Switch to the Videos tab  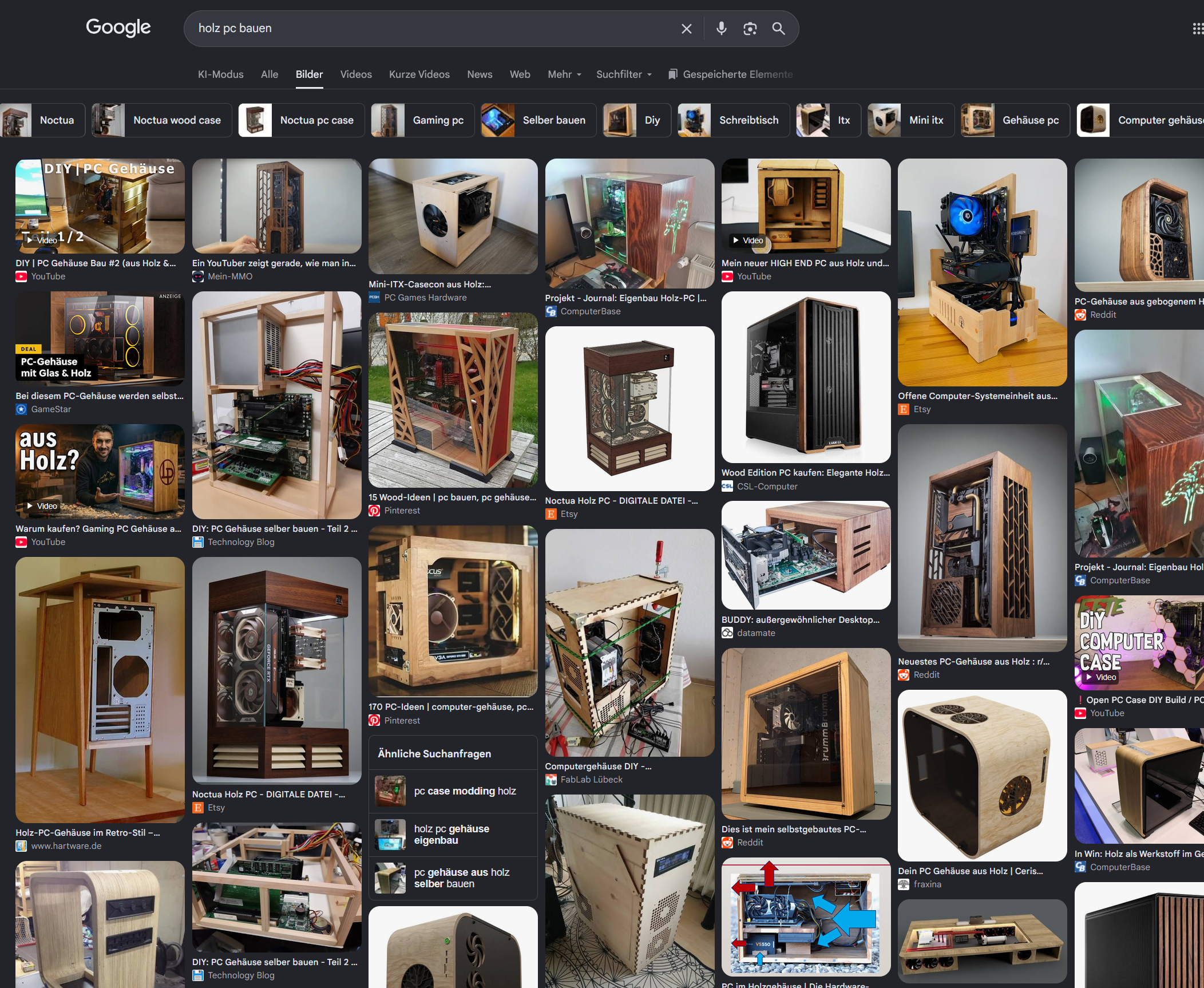tap(356, 74)
